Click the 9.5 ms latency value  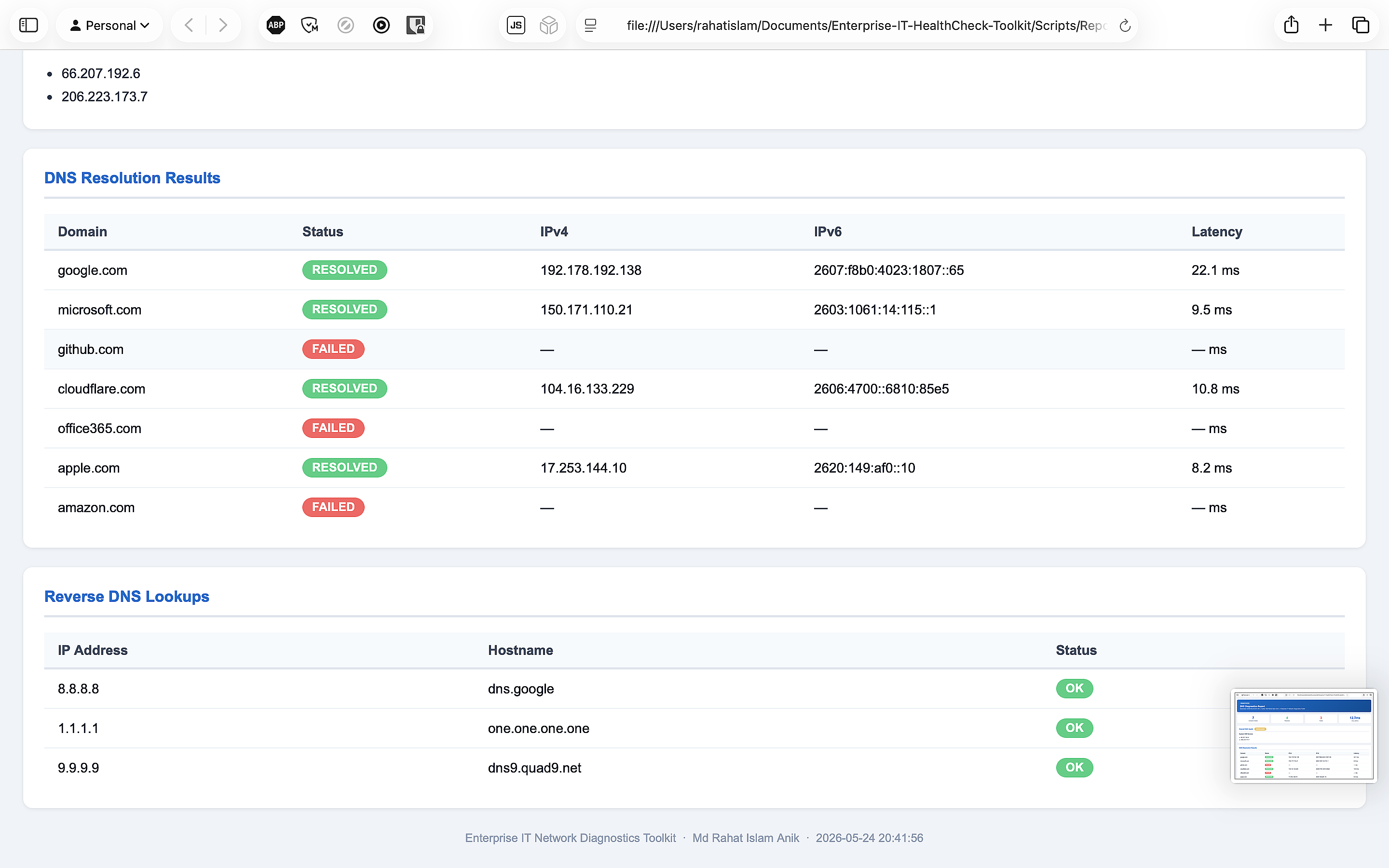click(x=1212, y=310)
